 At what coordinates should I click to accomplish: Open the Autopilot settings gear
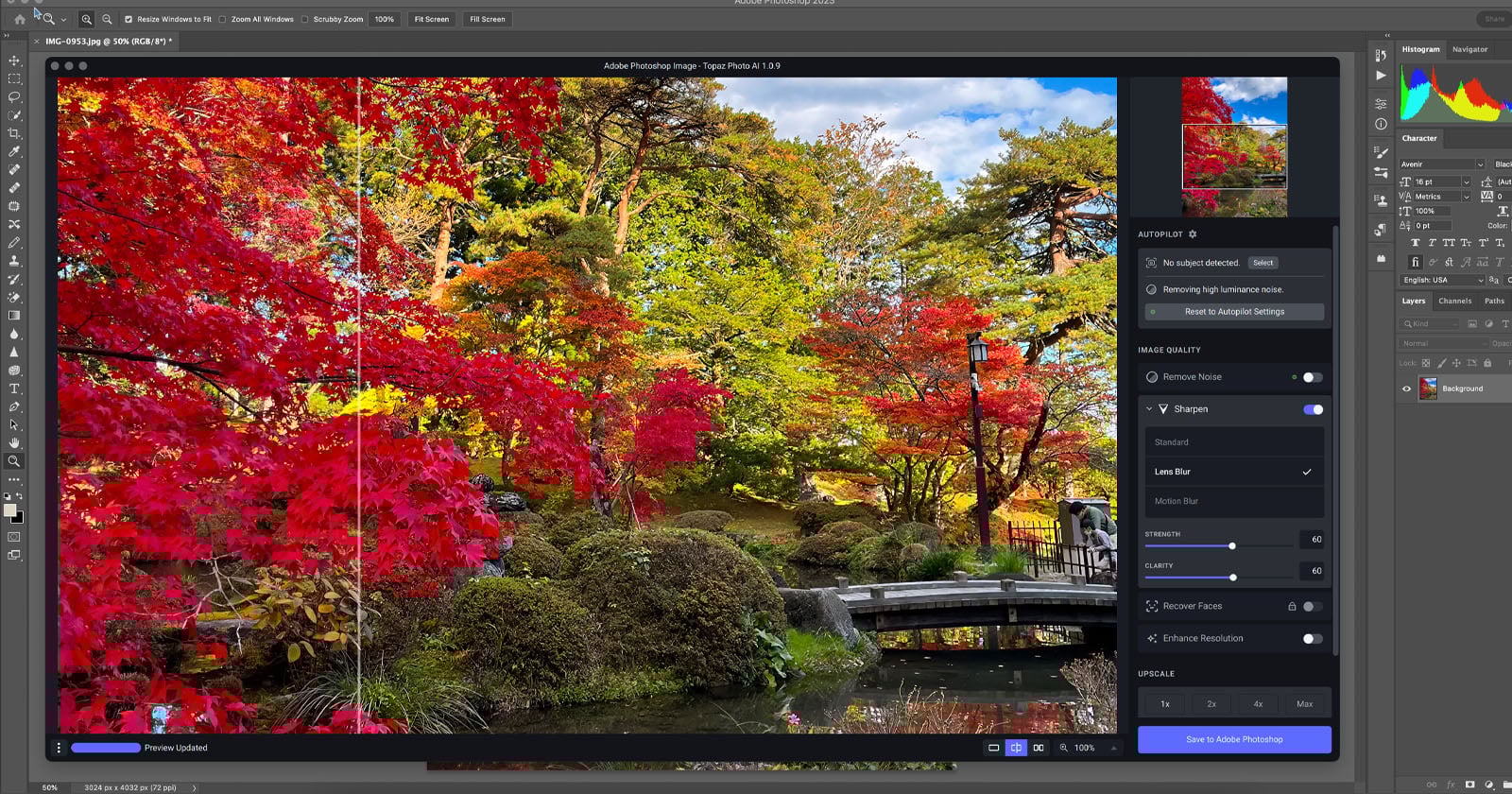(1193, 233)
